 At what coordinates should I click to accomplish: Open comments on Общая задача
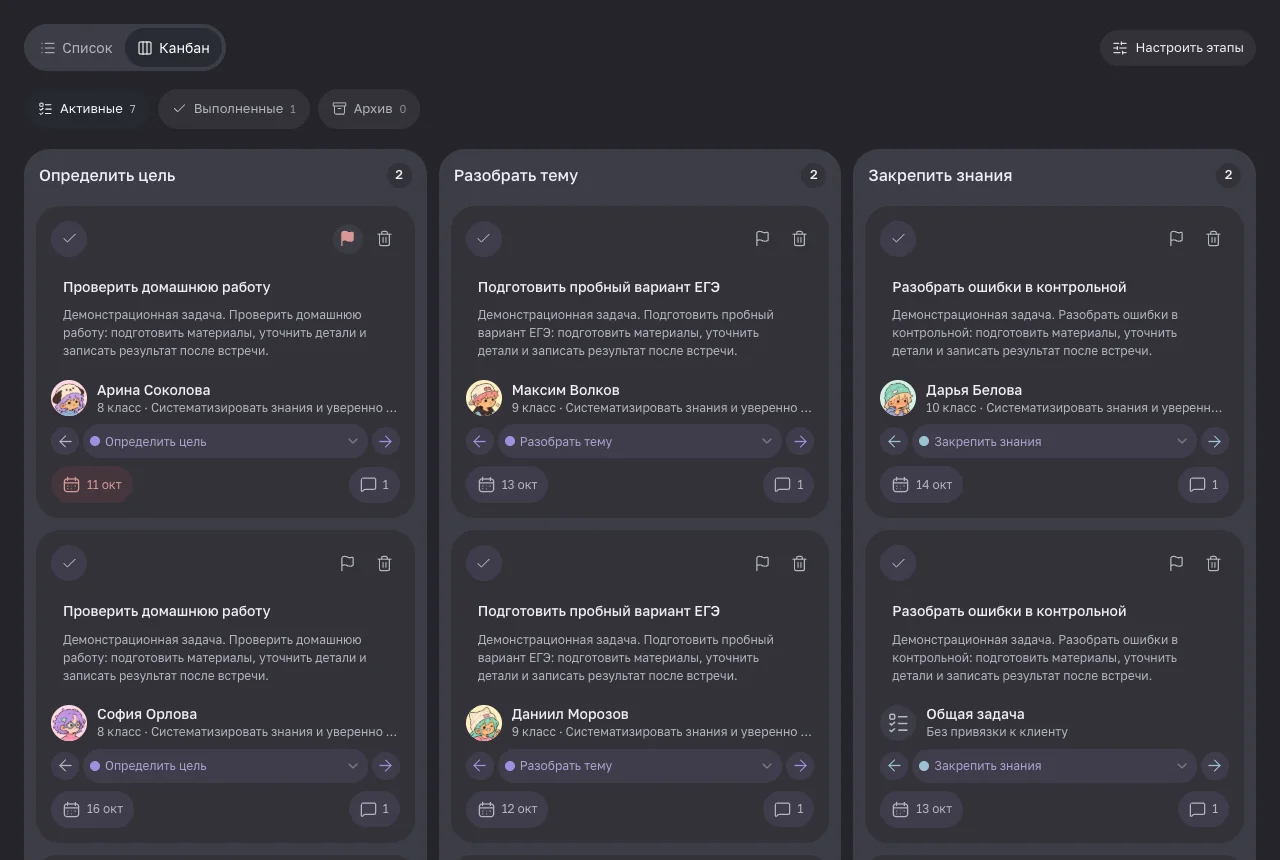coord(1204,809)
